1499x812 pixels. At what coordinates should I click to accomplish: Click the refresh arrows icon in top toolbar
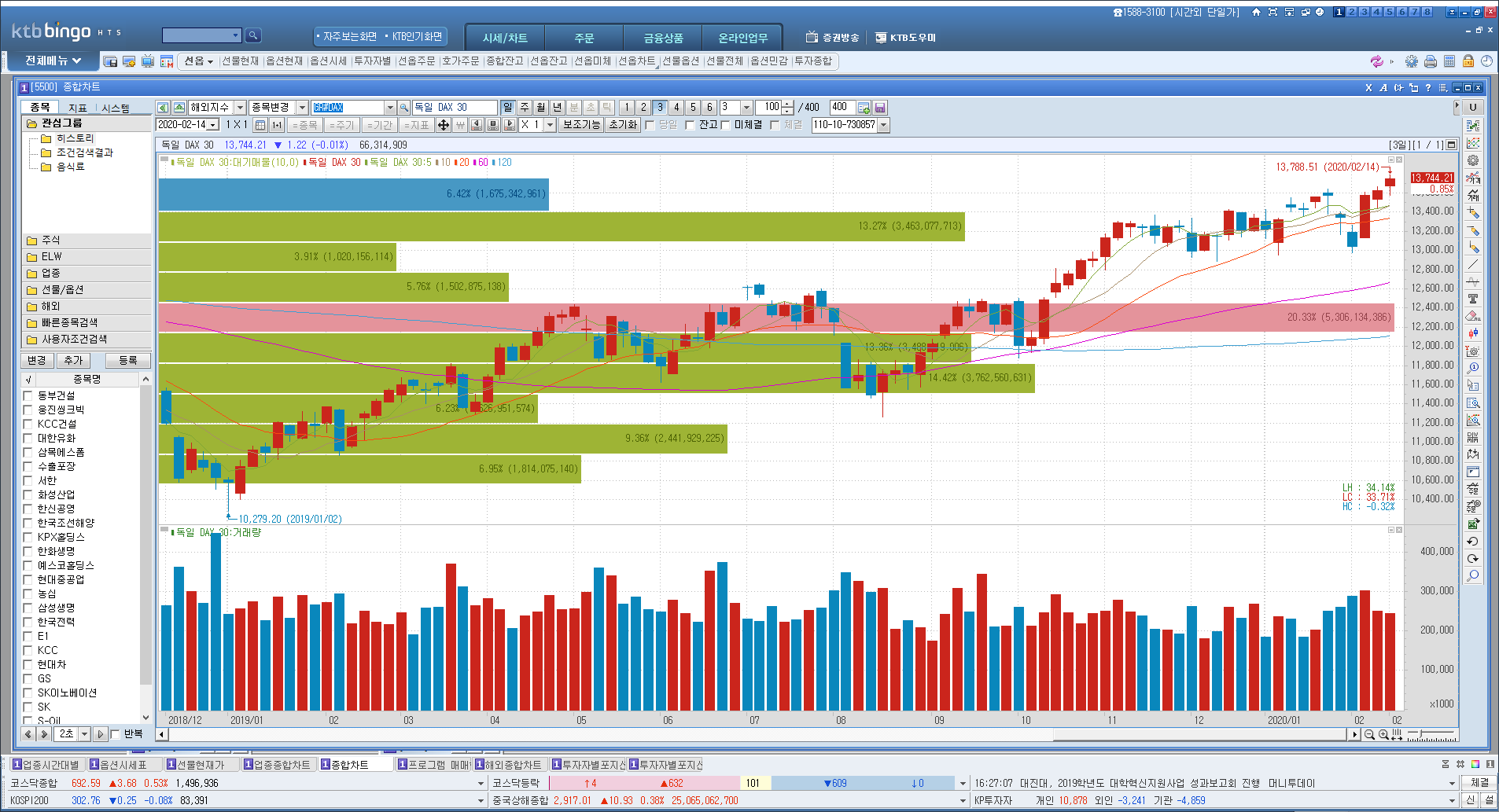pyautogui.click(x=1376, y=61)
